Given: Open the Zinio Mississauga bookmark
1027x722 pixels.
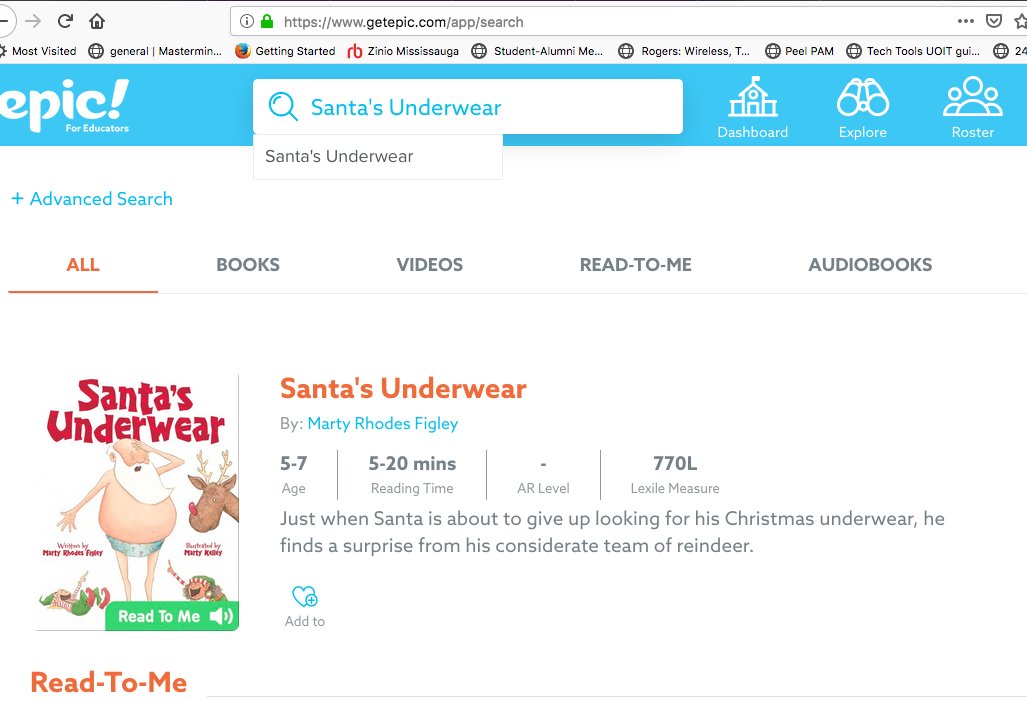Looking at the screenshot, I should (x=403, y=51).
